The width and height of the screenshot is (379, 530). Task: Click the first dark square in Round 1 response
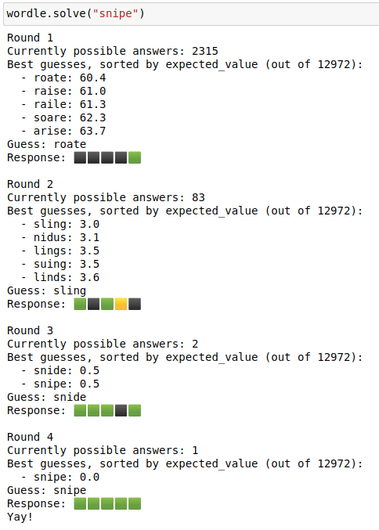80,158
